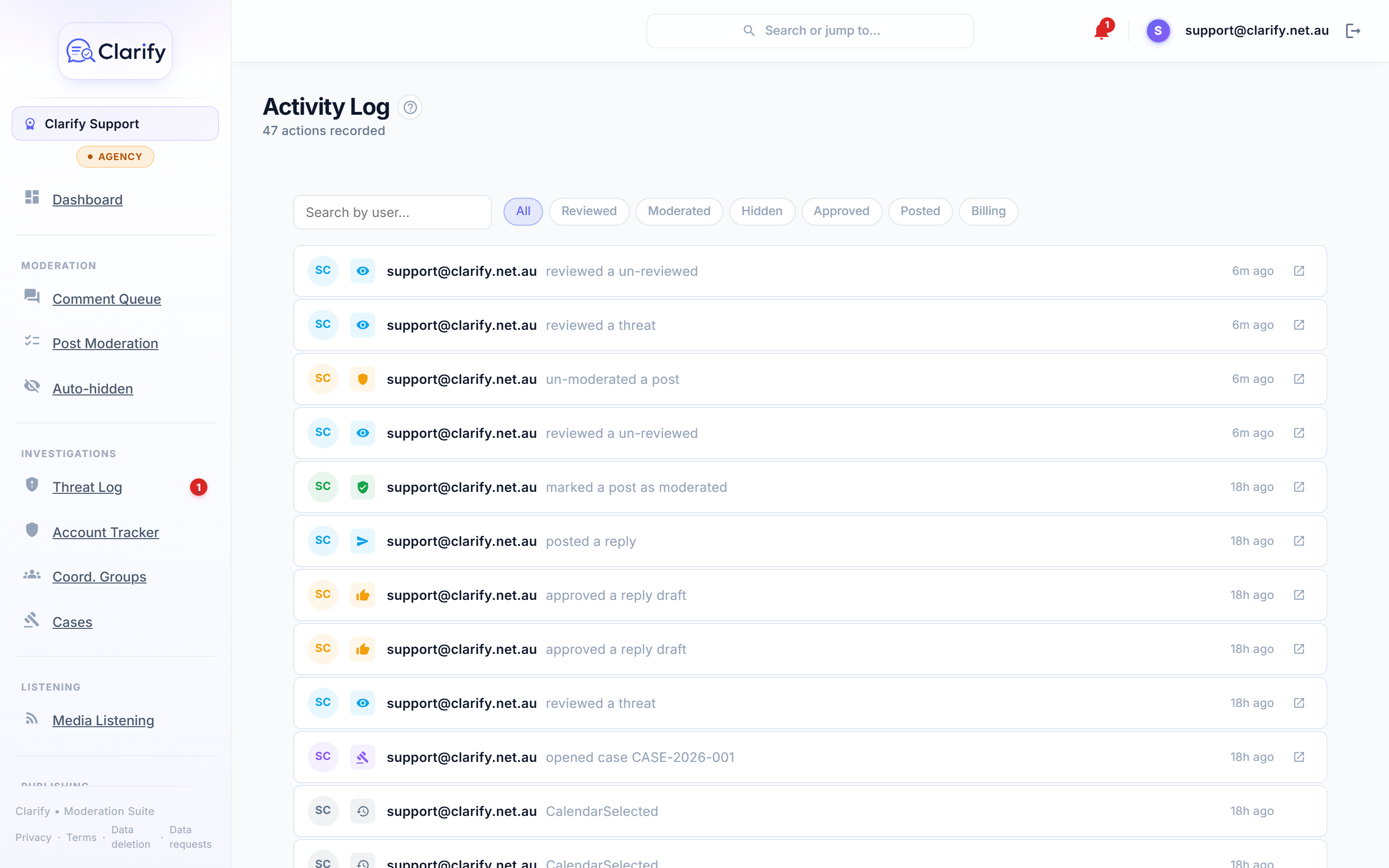Open external link for 'posted a reply' row

(1299, 541)
